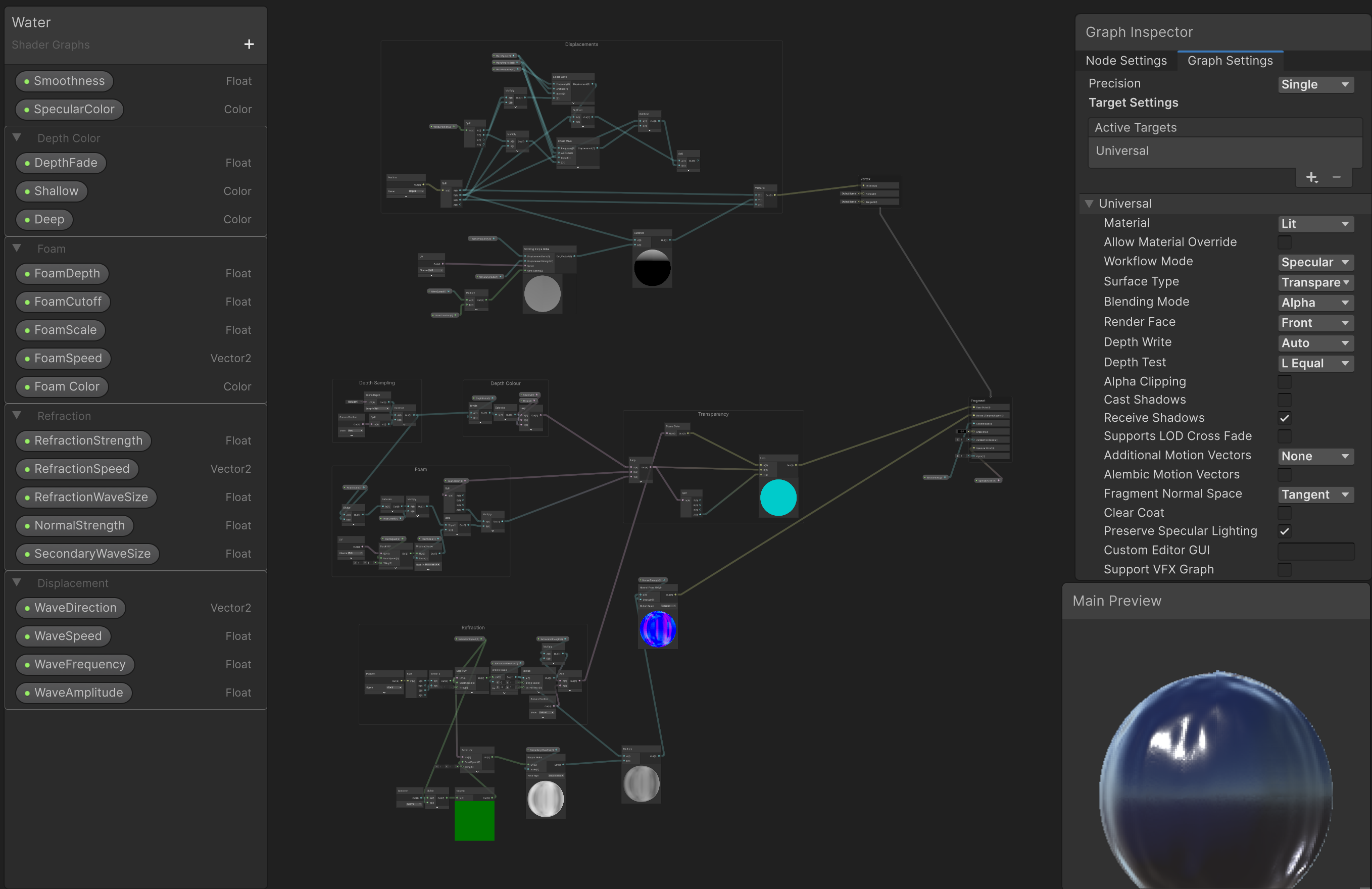
Task: Open the Blending Mode dropdown
Action: pyautogui.click(x=1315, y=303)
